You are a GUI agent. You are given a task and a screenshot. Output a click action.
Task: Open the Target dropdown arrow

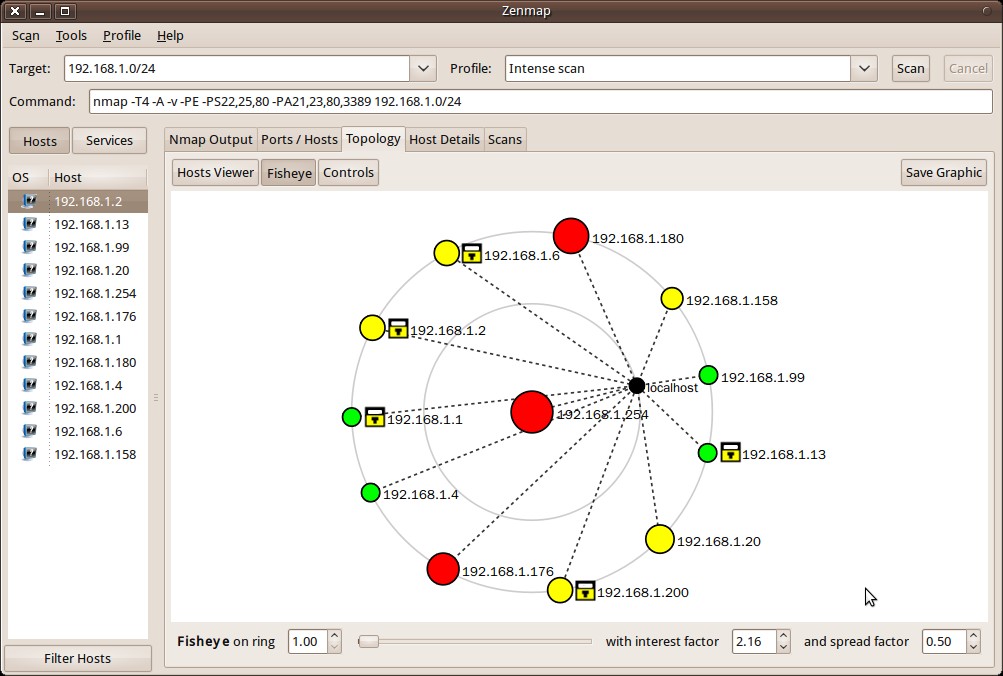[x=423, y=68]
